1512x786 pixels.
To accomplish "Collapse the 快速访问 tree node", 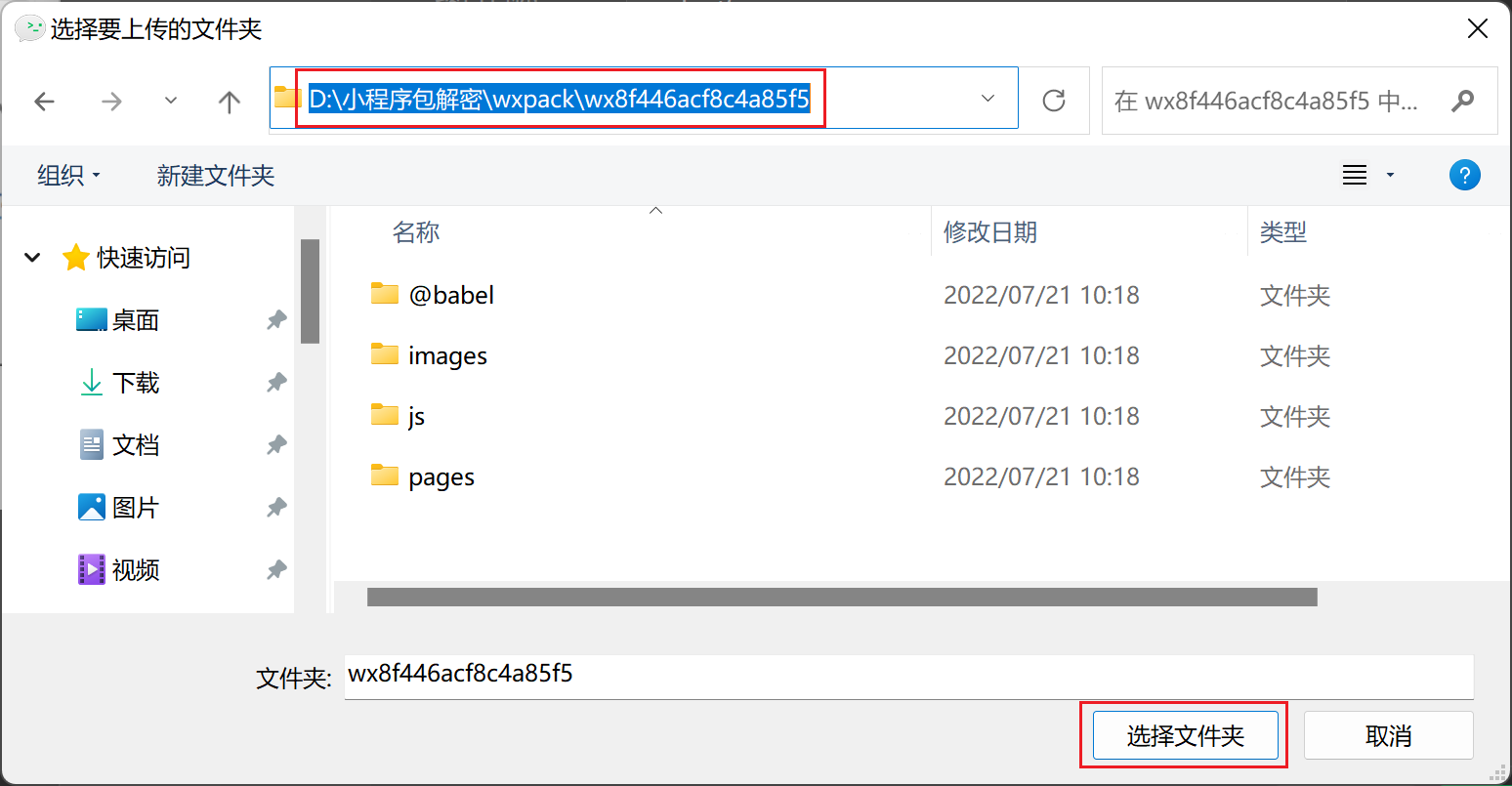I will [32, 258].
